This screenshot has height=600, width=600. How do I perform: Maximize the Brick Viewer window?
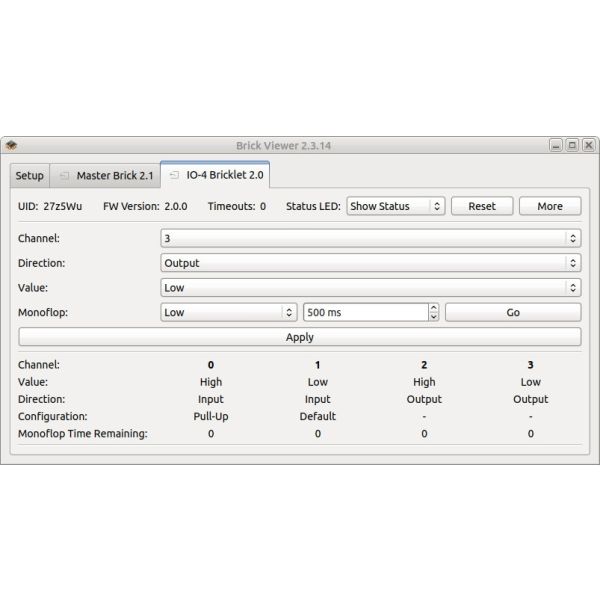572,145
